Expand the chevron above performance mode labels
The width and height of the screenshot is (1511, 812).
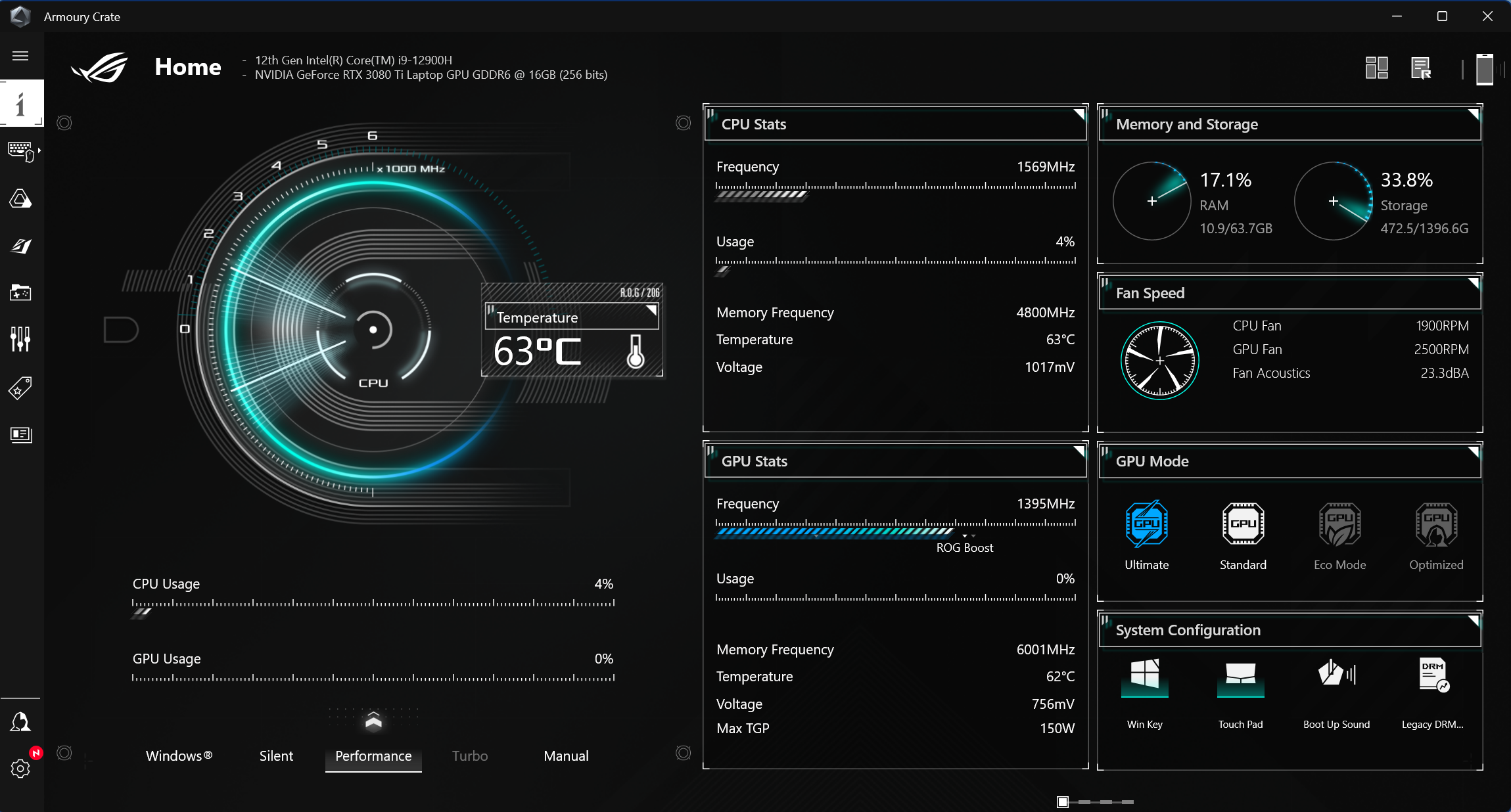[x=373, y=721]
